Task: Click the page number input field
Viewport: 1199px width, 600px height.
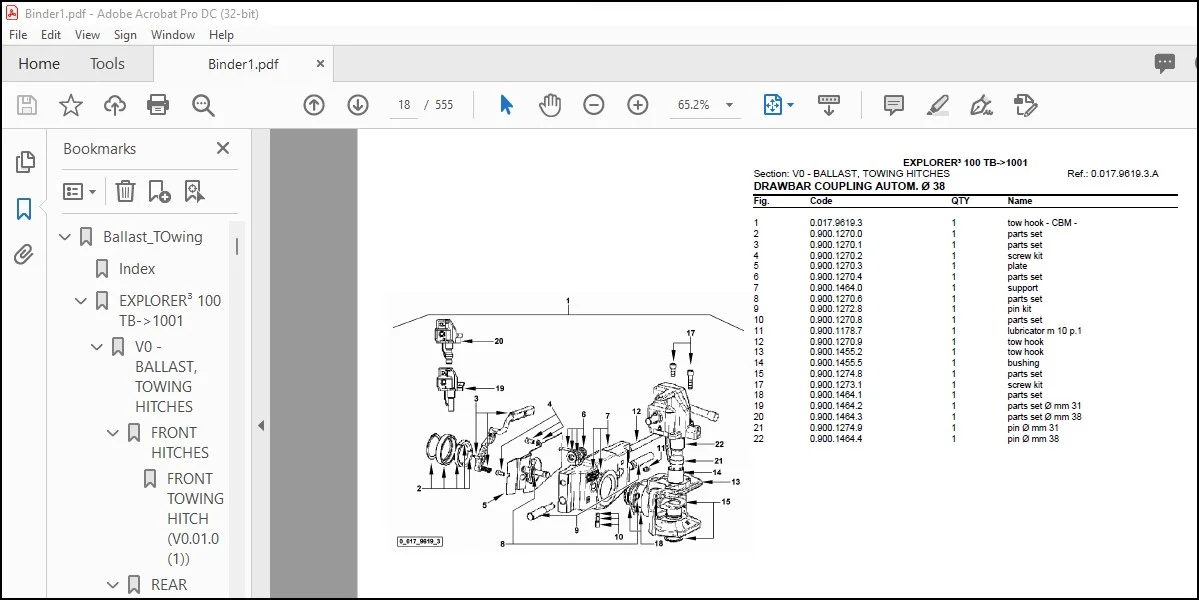Action: coord(404,105)
